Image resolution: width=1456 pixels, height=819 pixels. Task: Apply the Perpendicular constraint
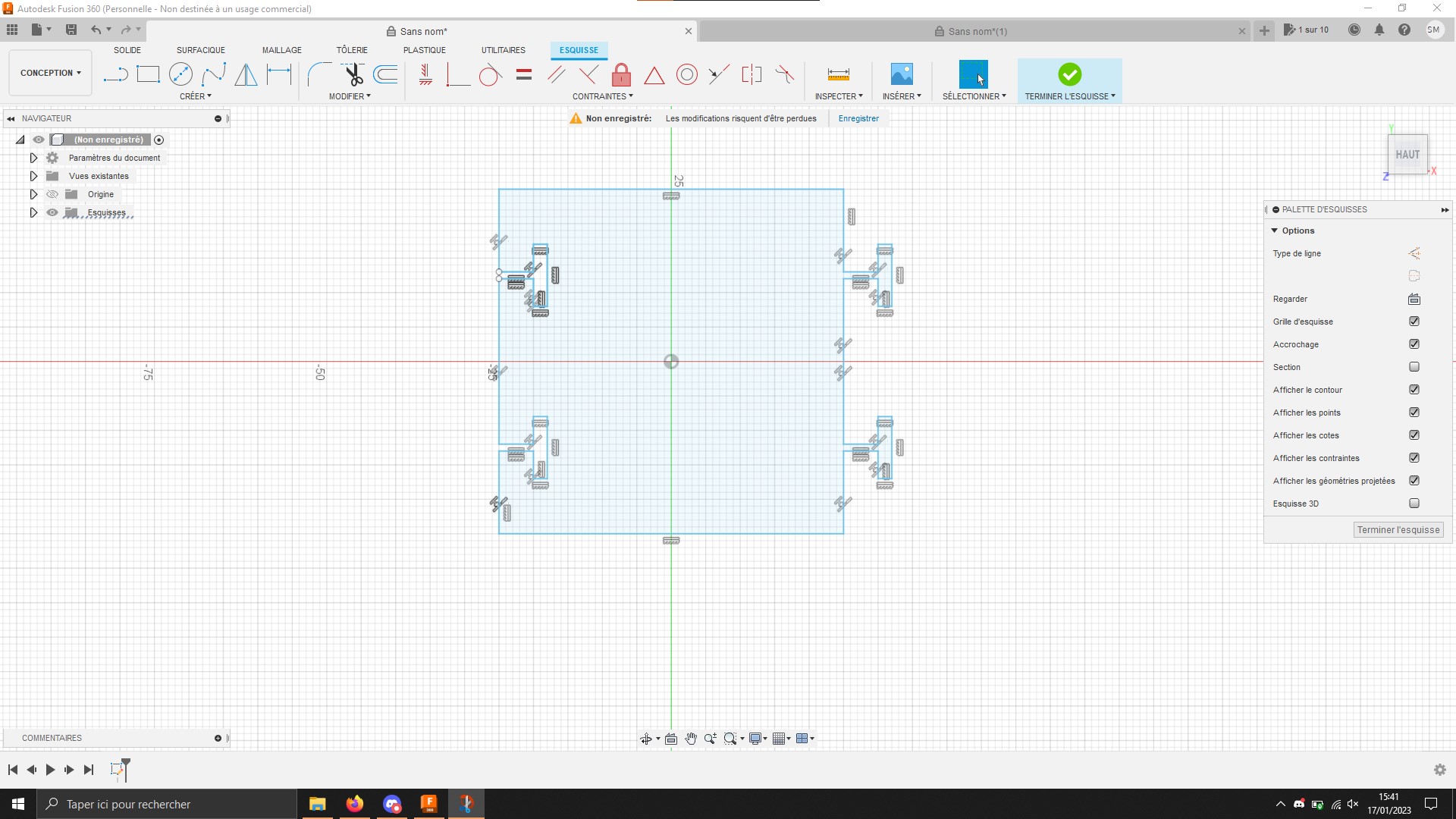click(x=588, y=74)
